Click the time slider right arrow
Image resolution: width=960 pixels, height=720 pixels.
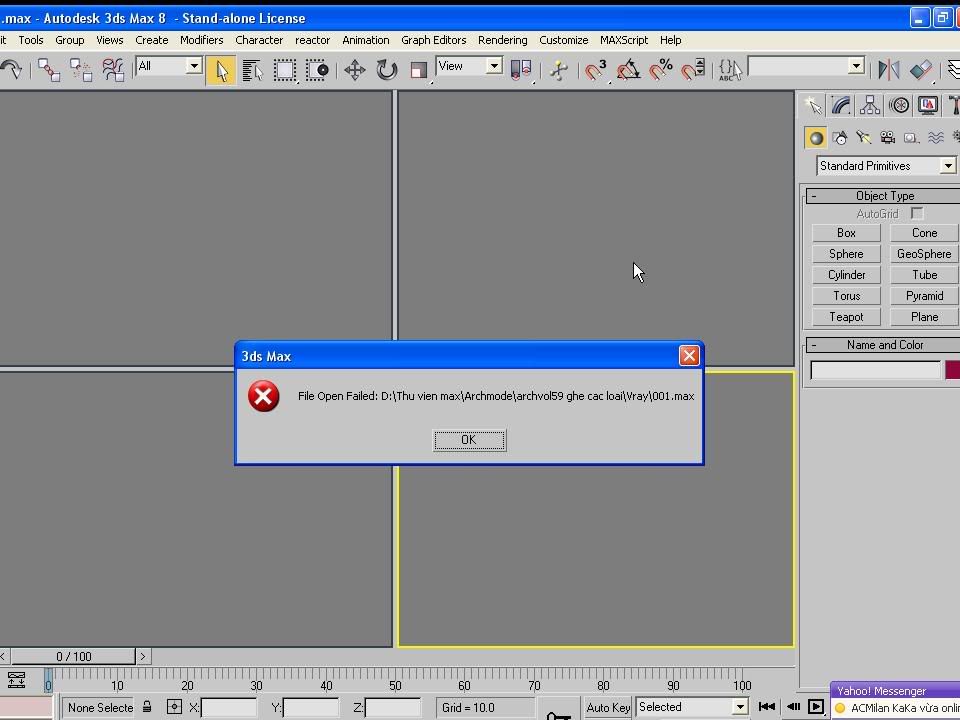click(143, 656)
